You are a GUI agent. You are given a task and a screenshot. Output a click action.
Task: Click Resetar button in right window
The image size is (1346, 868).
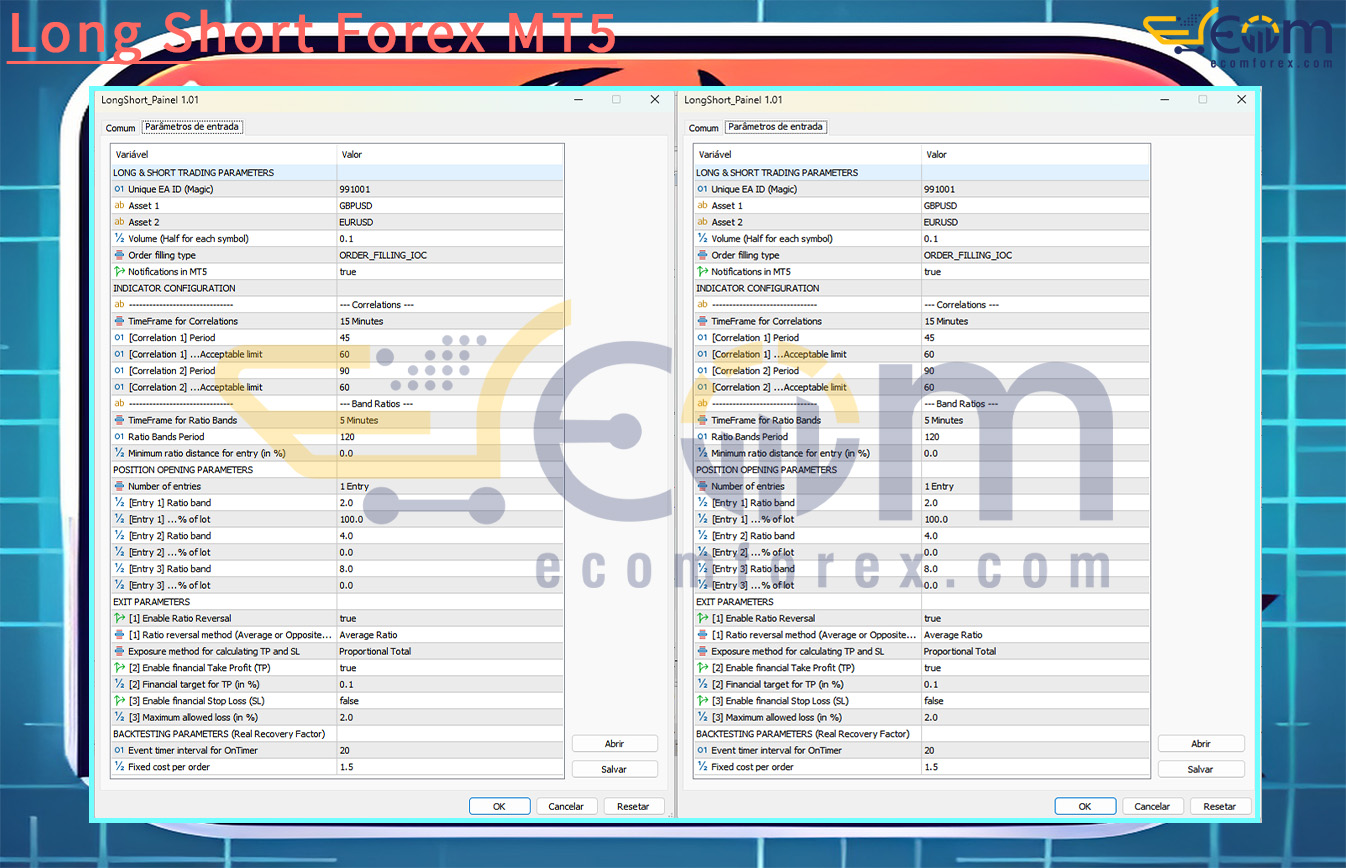1220,806
